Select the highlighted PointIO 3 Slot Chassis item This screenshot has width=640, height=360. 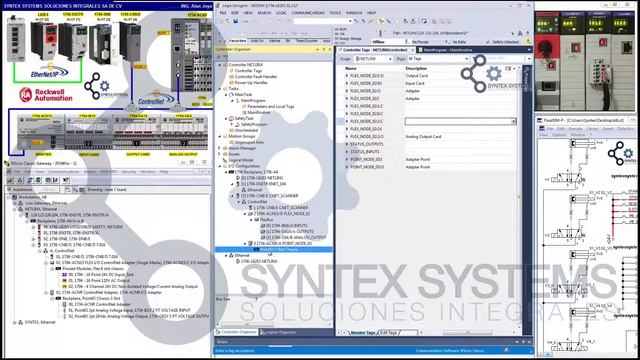click(x=274, y=249)
